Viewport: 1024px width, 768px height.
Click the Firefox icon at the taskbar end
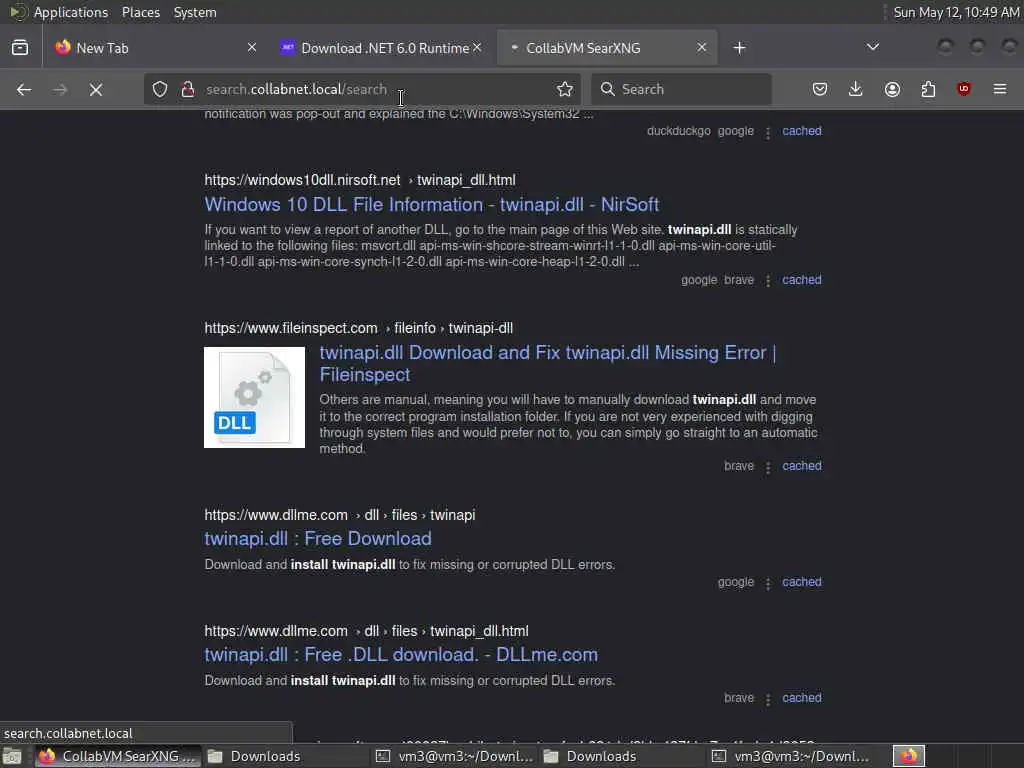[909, 756]
